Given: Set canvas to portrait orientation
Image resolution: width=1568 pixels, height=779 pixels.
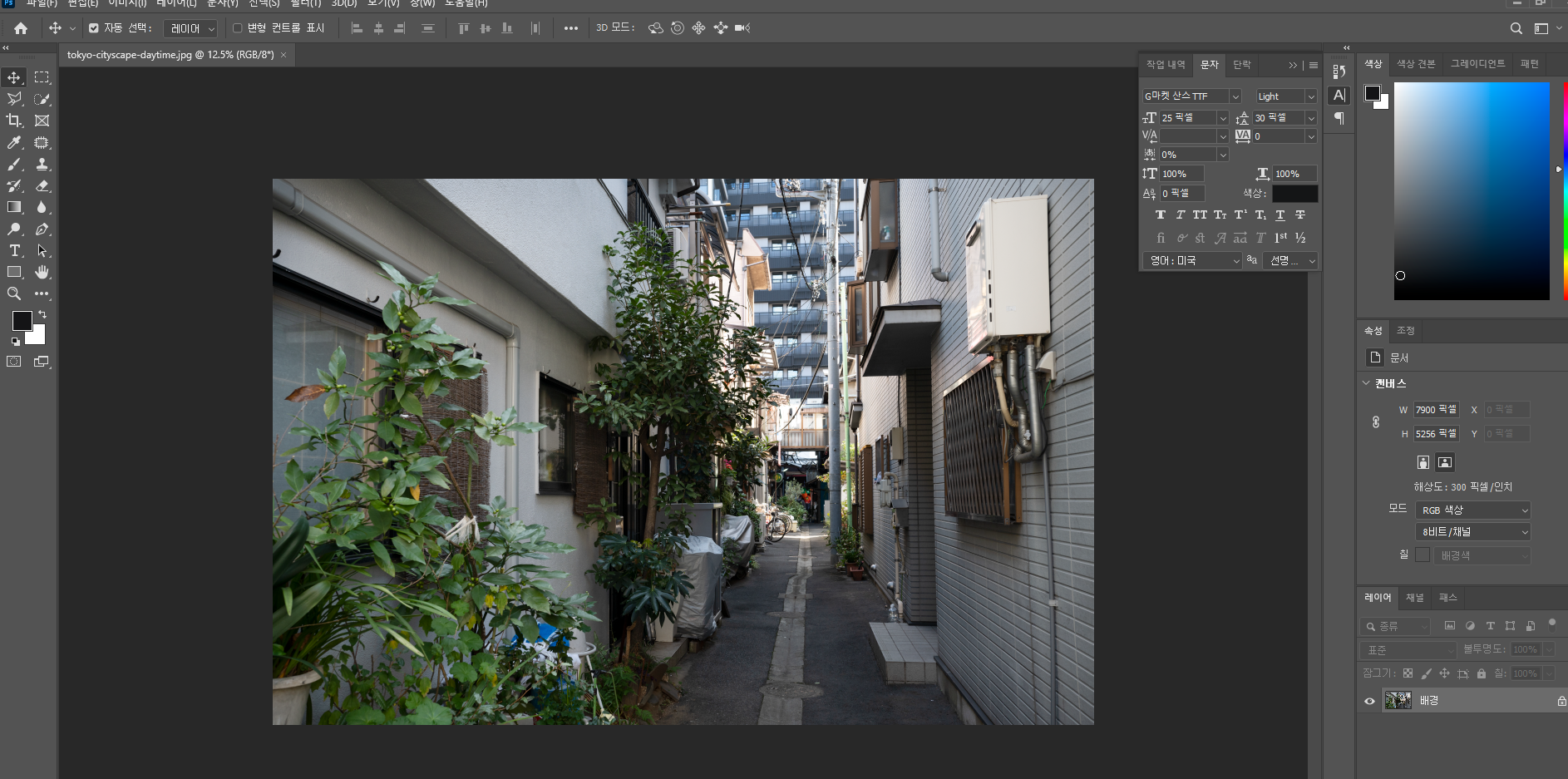Looking at the screenshot, I should point(1423,462).
